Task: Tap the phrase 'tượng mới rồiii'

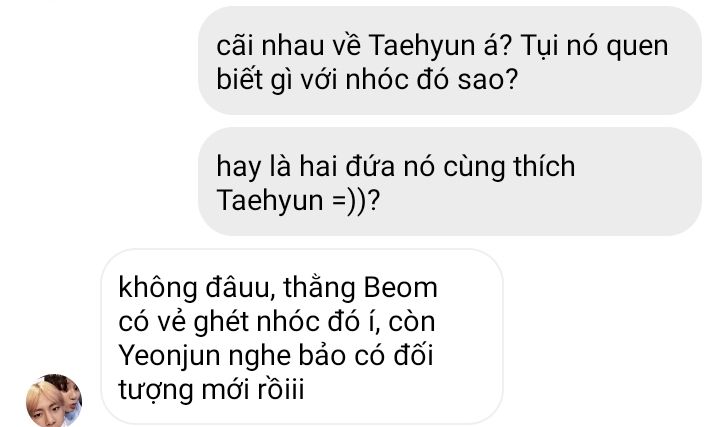Action: (211, 390)
